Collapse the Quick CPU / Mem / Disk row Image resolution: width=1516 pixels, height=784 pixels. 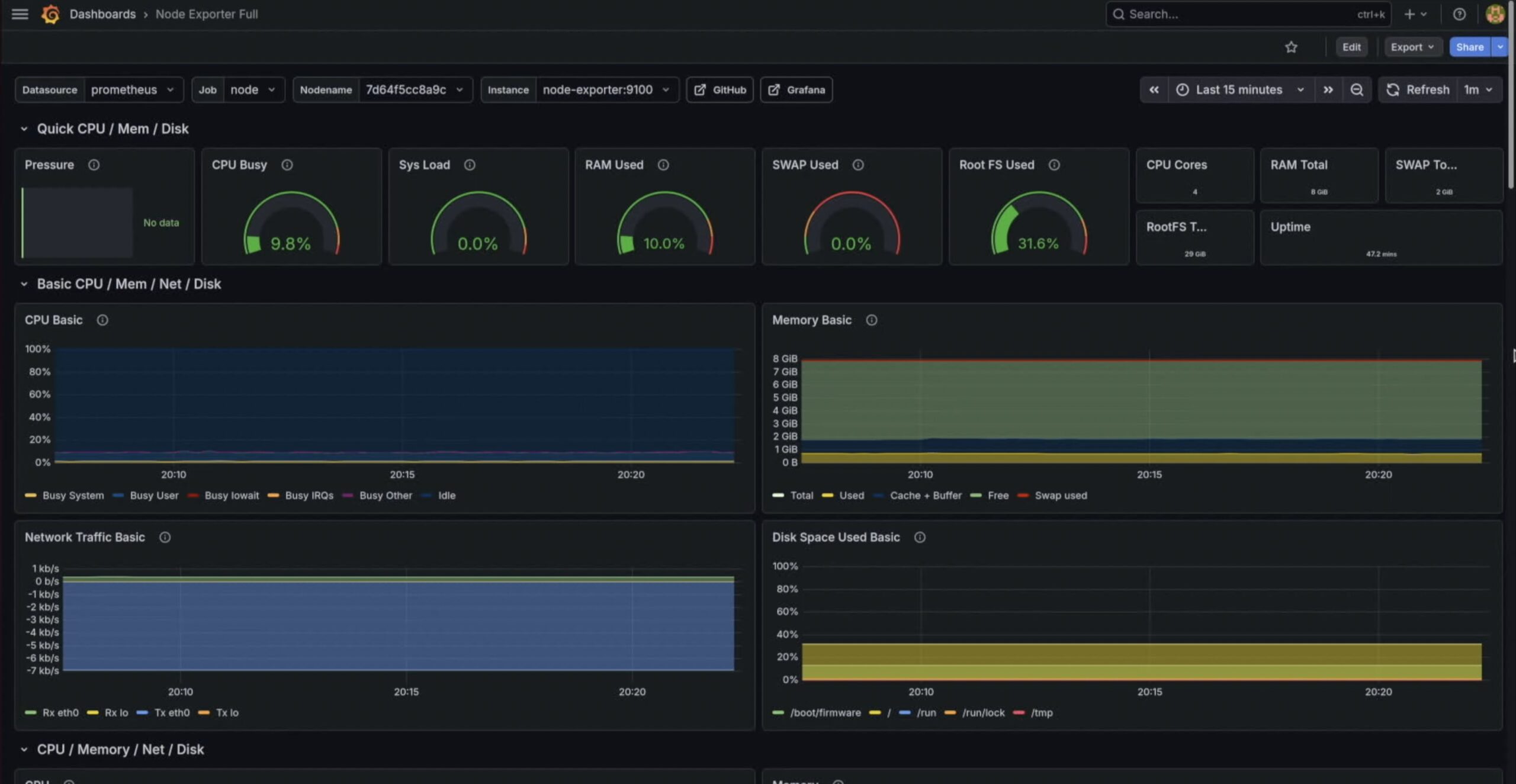point(24,128)
